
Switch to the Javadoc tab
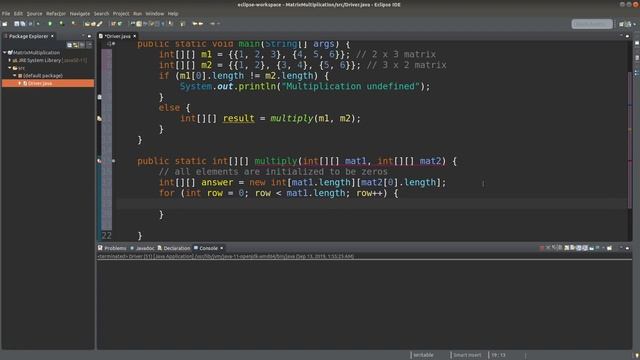point(142,248)
